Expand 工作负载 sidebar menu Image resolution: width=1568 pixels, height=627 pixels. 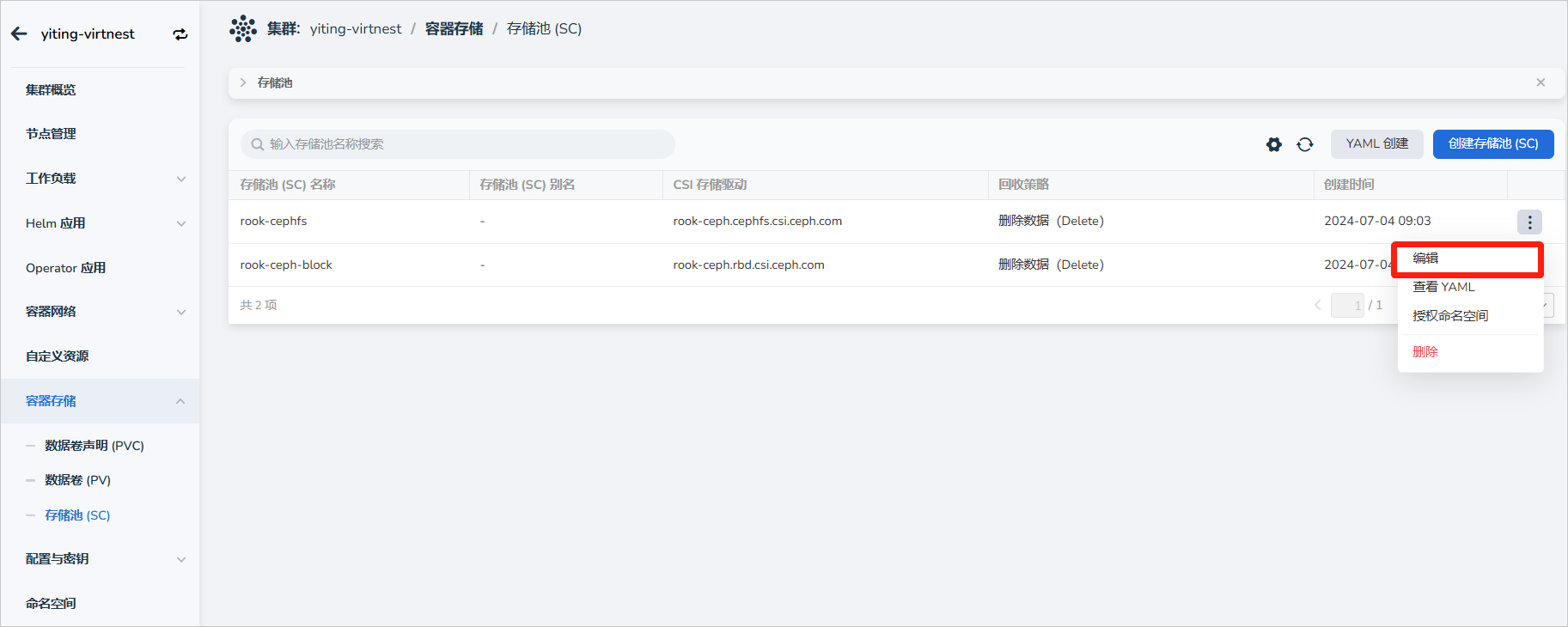pos(181,179)
